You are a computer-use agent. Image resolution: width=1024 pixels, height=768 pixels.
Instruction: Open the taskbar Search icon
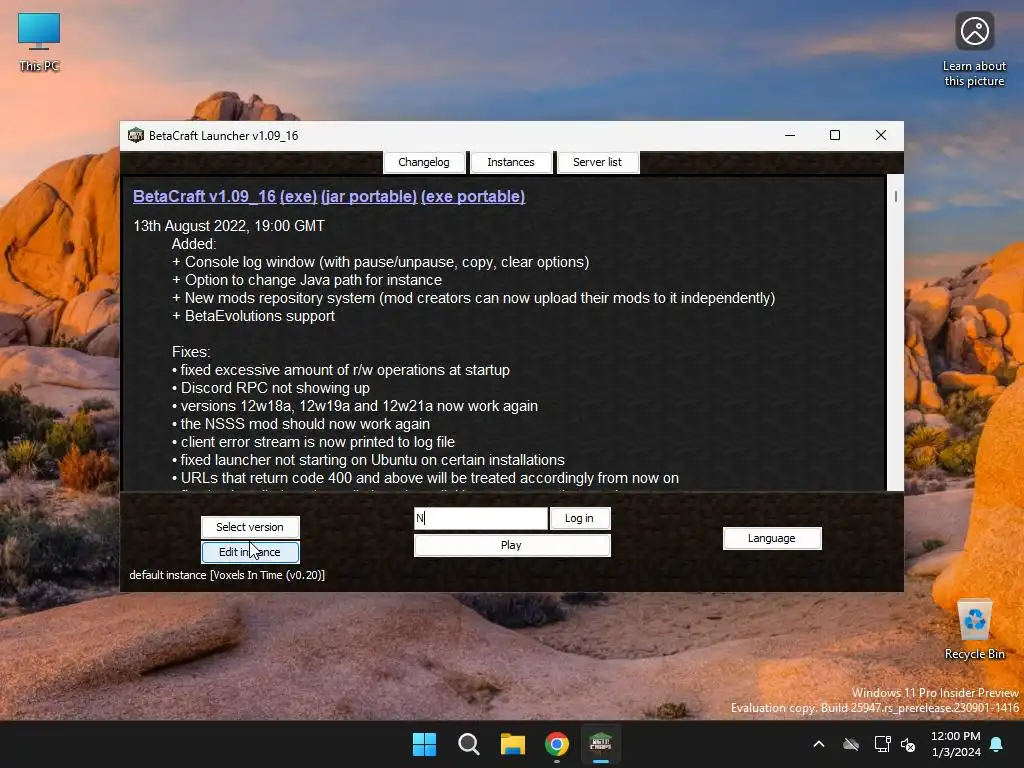pyautogui.click(x=469, y=744)
